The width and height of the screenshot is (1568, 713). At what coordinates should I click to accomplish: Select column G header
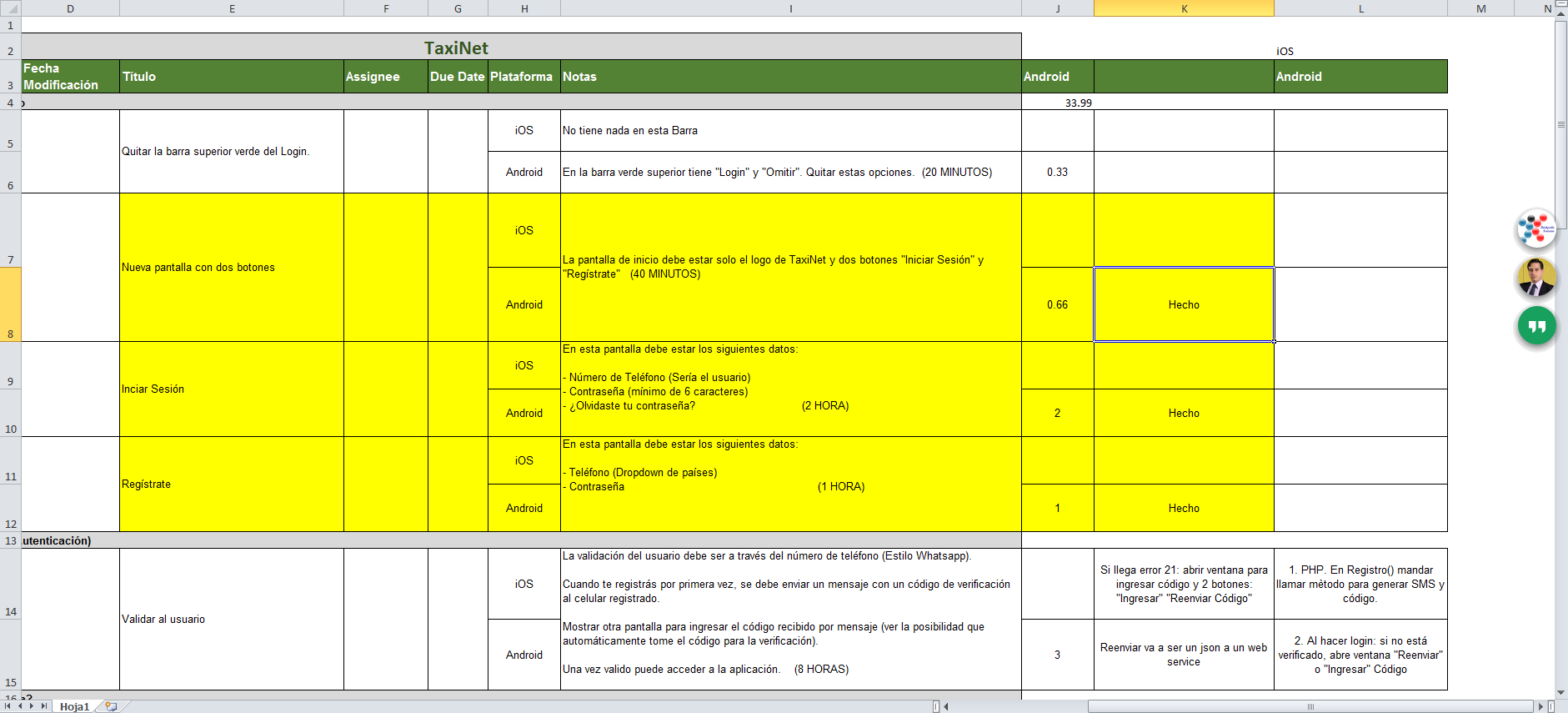point(458,8)
